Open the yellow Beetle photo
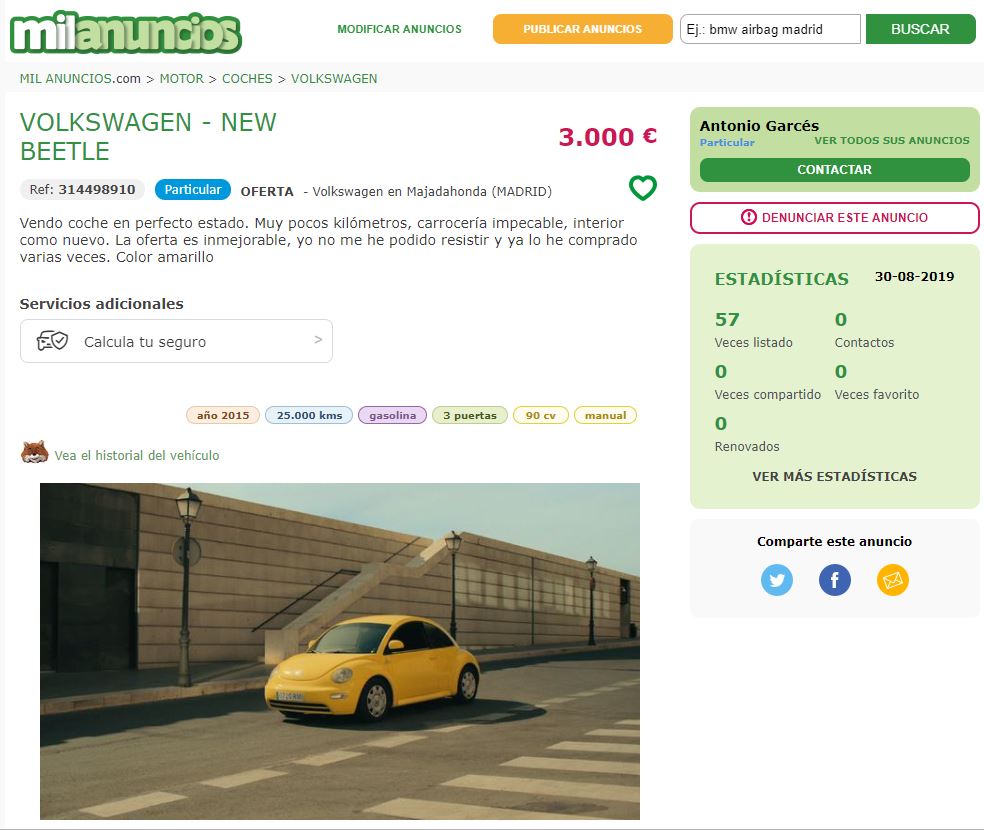This screenshot has width=984, height=830. (340, 651)
